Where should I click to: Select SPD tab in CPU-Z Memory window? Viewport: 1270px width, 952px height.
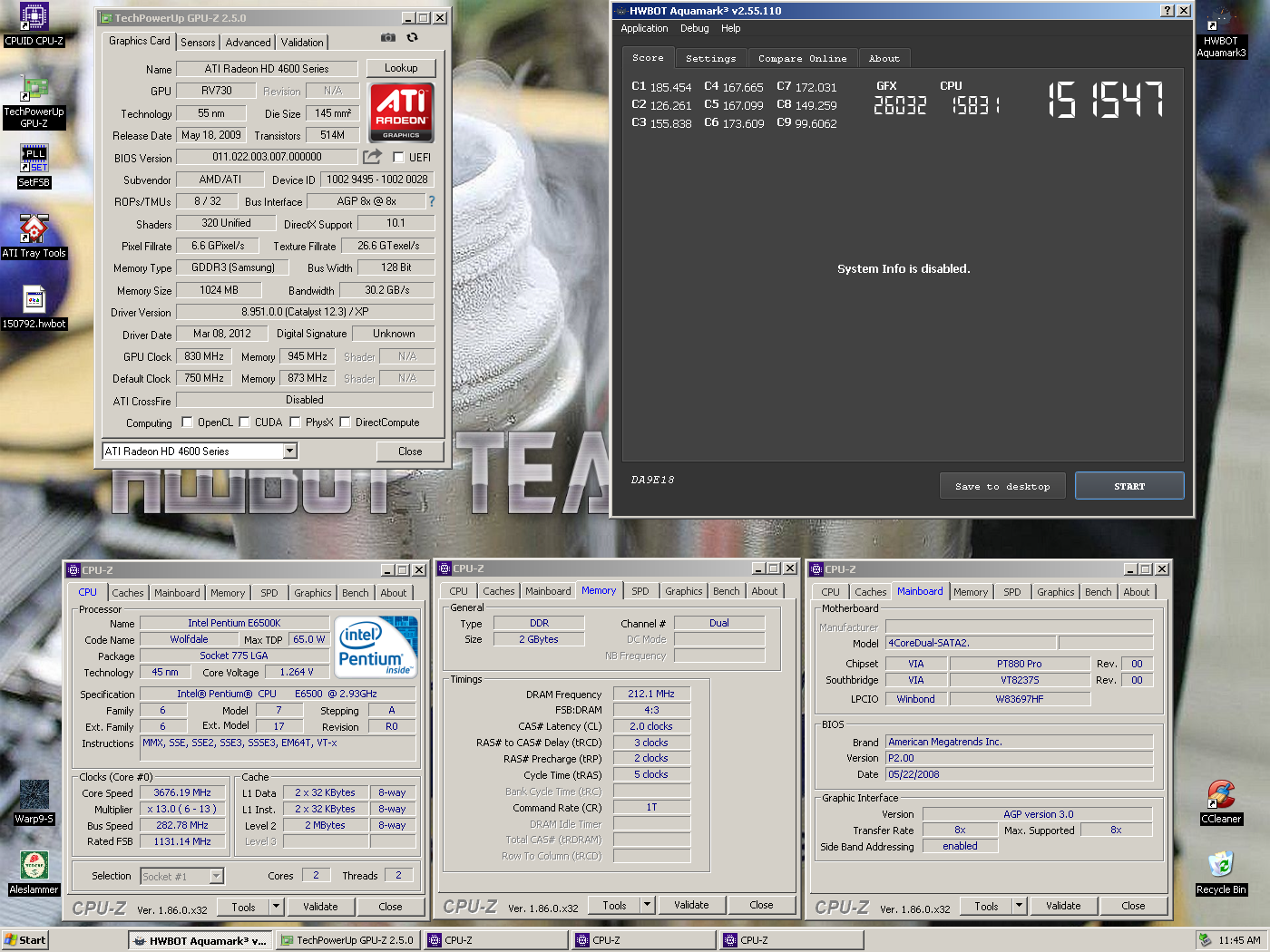coord(640,591)
